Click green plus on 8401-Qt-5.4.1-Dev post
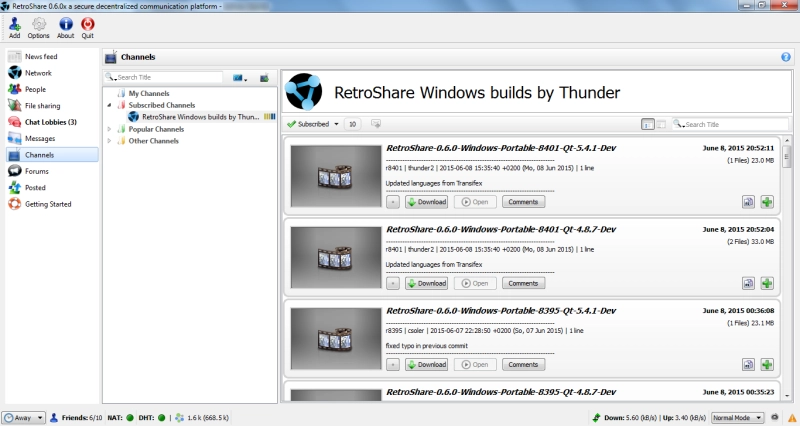The image size is (800, 426). coord(767,202)
